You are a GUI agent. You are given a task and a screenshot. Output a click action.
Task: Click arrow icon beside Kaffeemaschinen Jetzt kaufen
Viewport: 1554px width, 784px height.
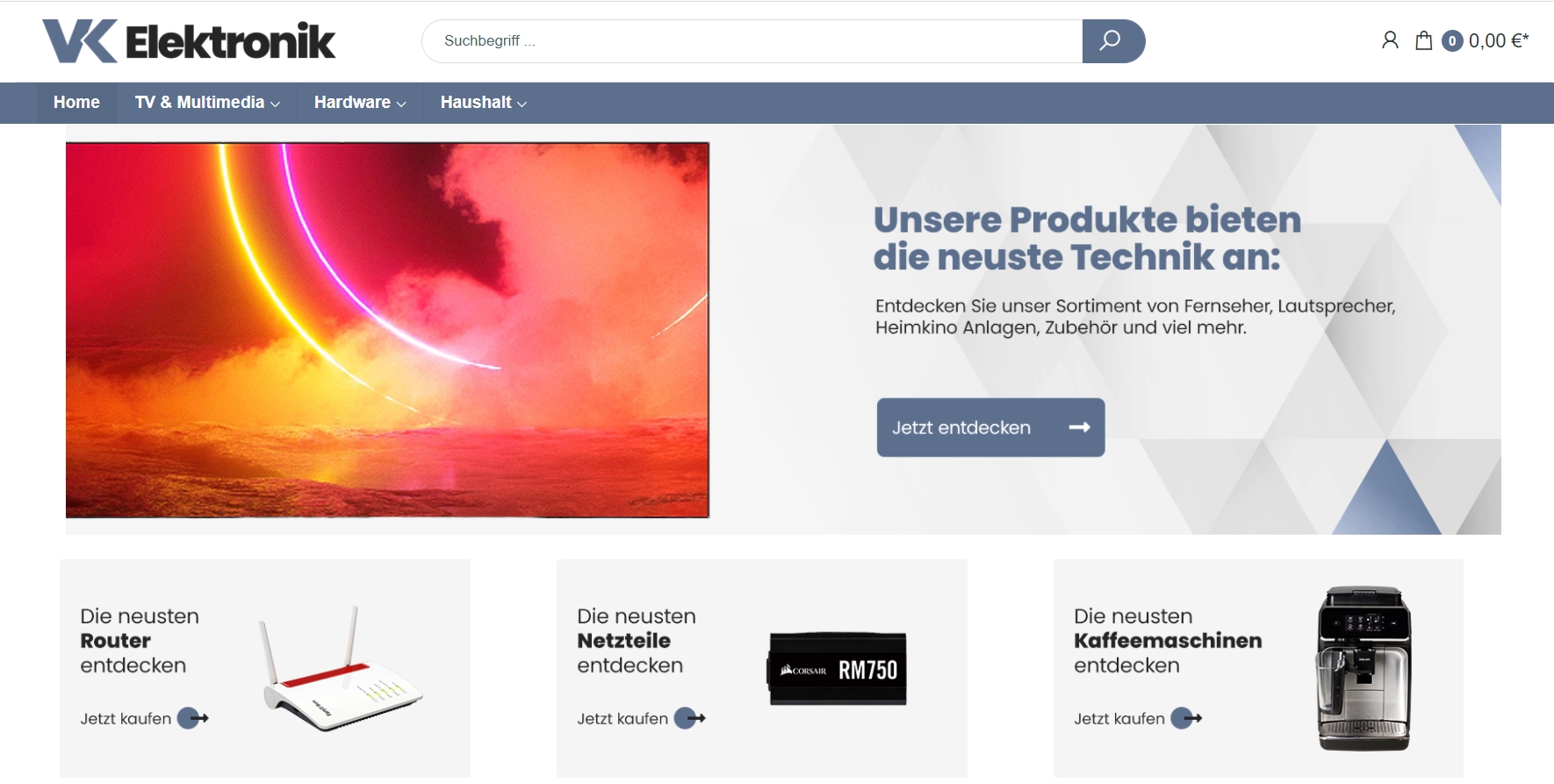pyautogui.click(x=1187, y=718)
